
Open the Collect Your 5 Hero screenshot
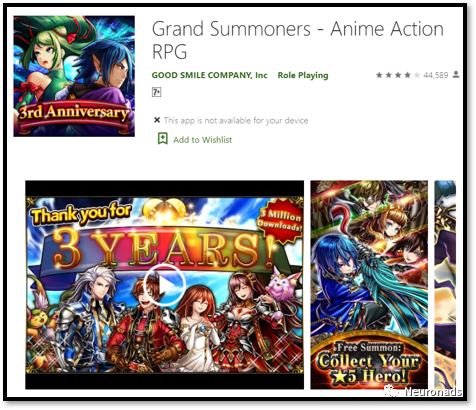[369, 285]
